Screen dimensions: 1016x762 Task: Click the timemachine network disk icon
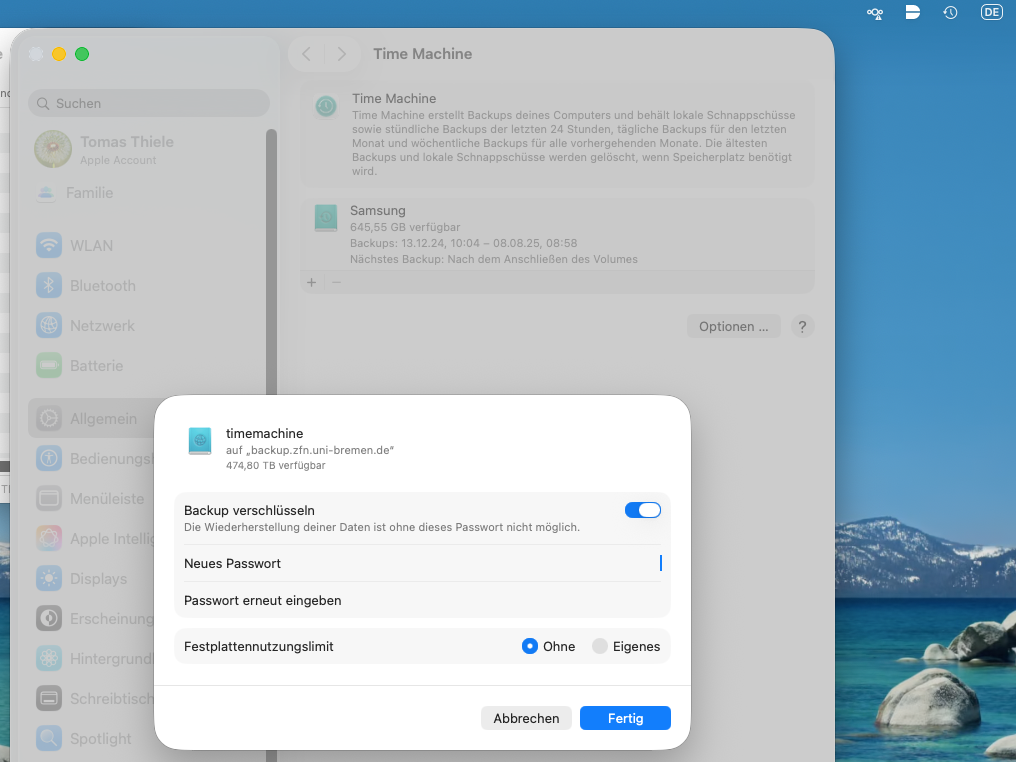pos(200,441)
